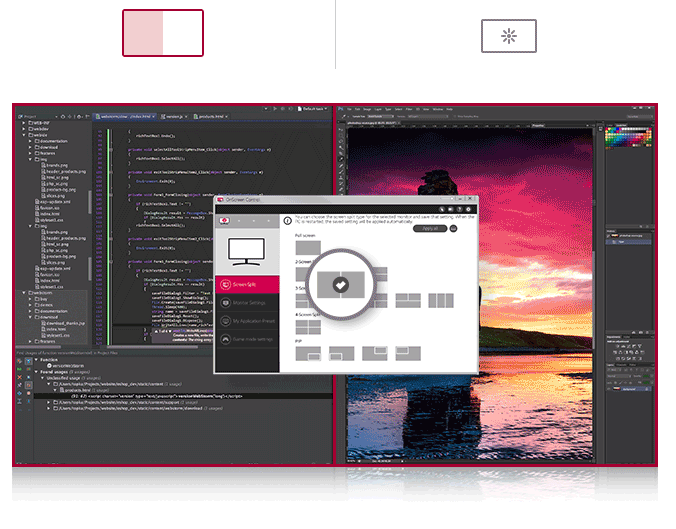
Task: Collapse the Unclassified usage node in Find panel
Action: click(x=43, y=378)
